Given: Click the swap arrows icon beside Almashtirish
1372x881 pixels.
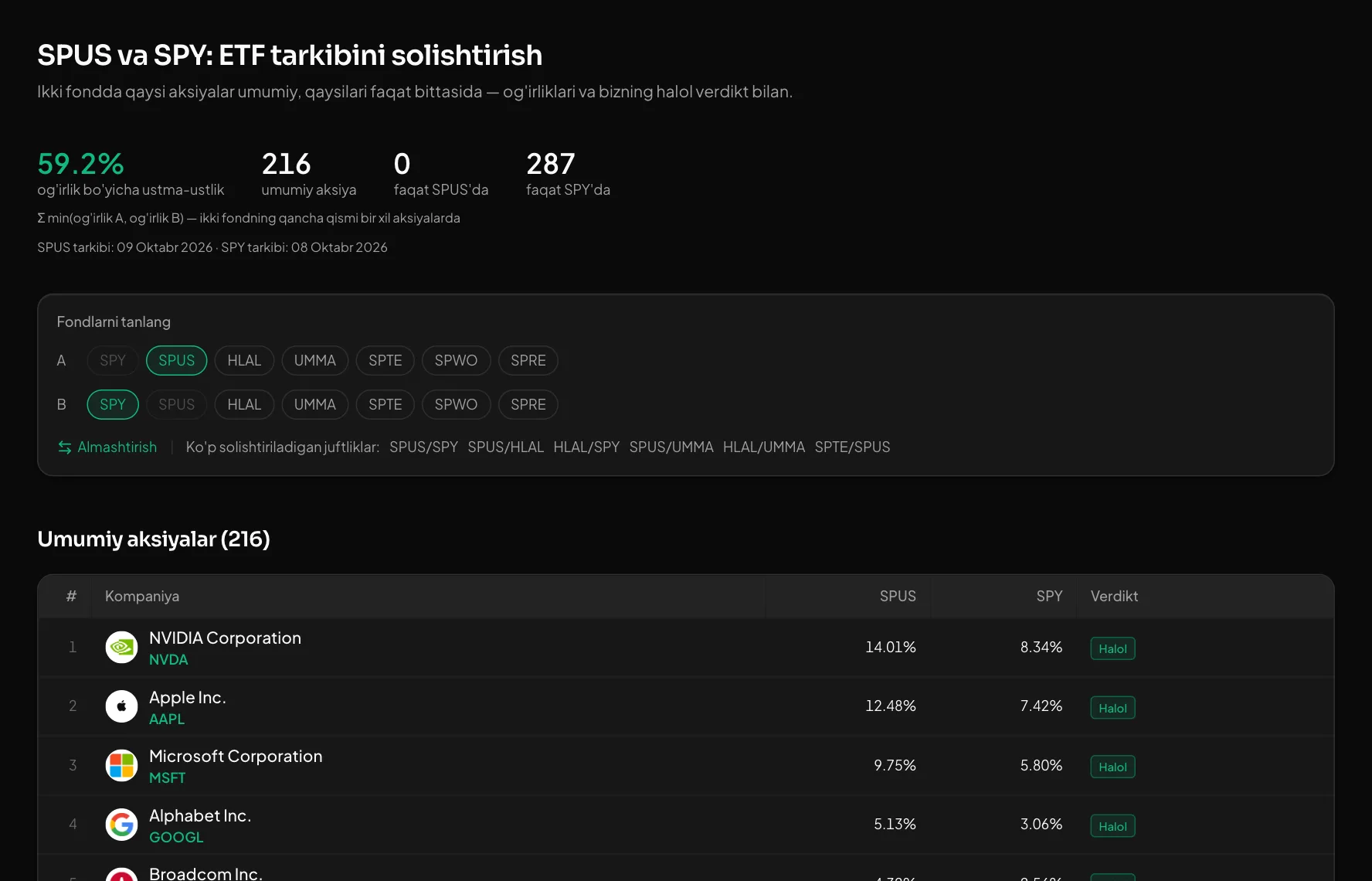Looking at the screenshot, I should [x=65, y=447].
